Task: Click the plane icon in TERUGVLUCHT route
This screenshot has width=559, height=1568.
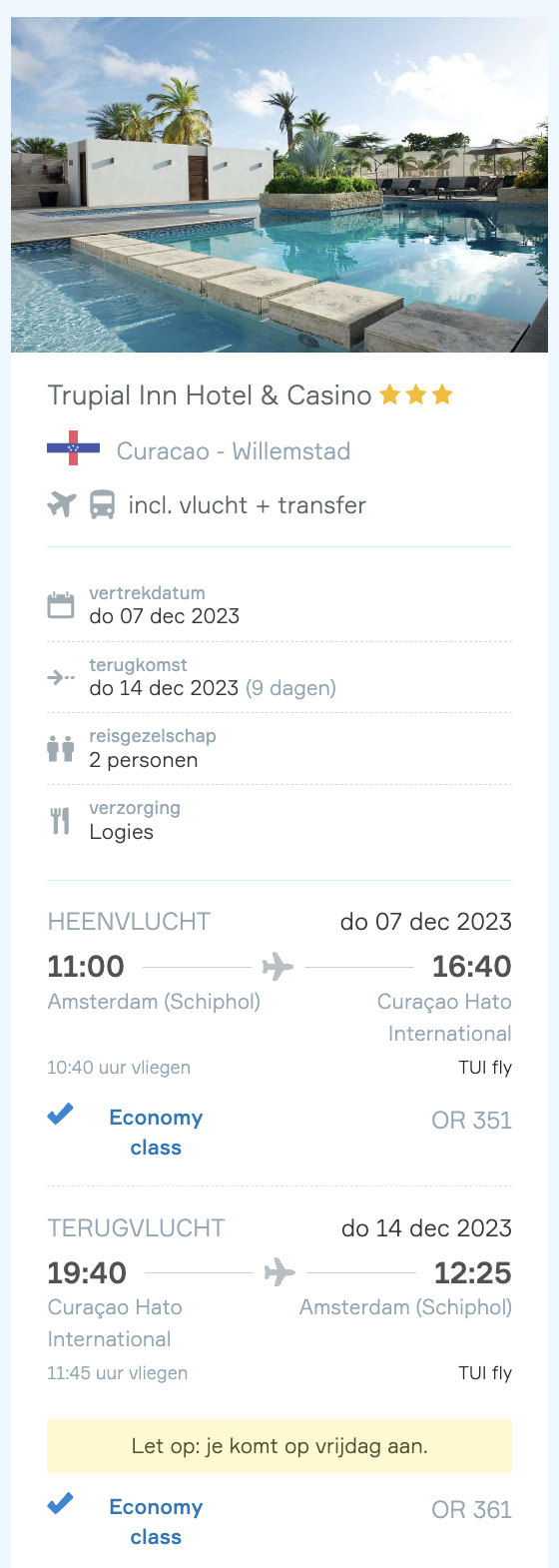Action: tap(279, 1272)
